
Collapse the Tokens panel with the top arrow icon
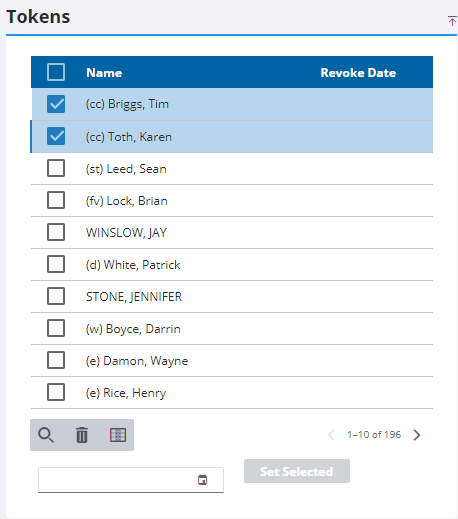[452, 21]
